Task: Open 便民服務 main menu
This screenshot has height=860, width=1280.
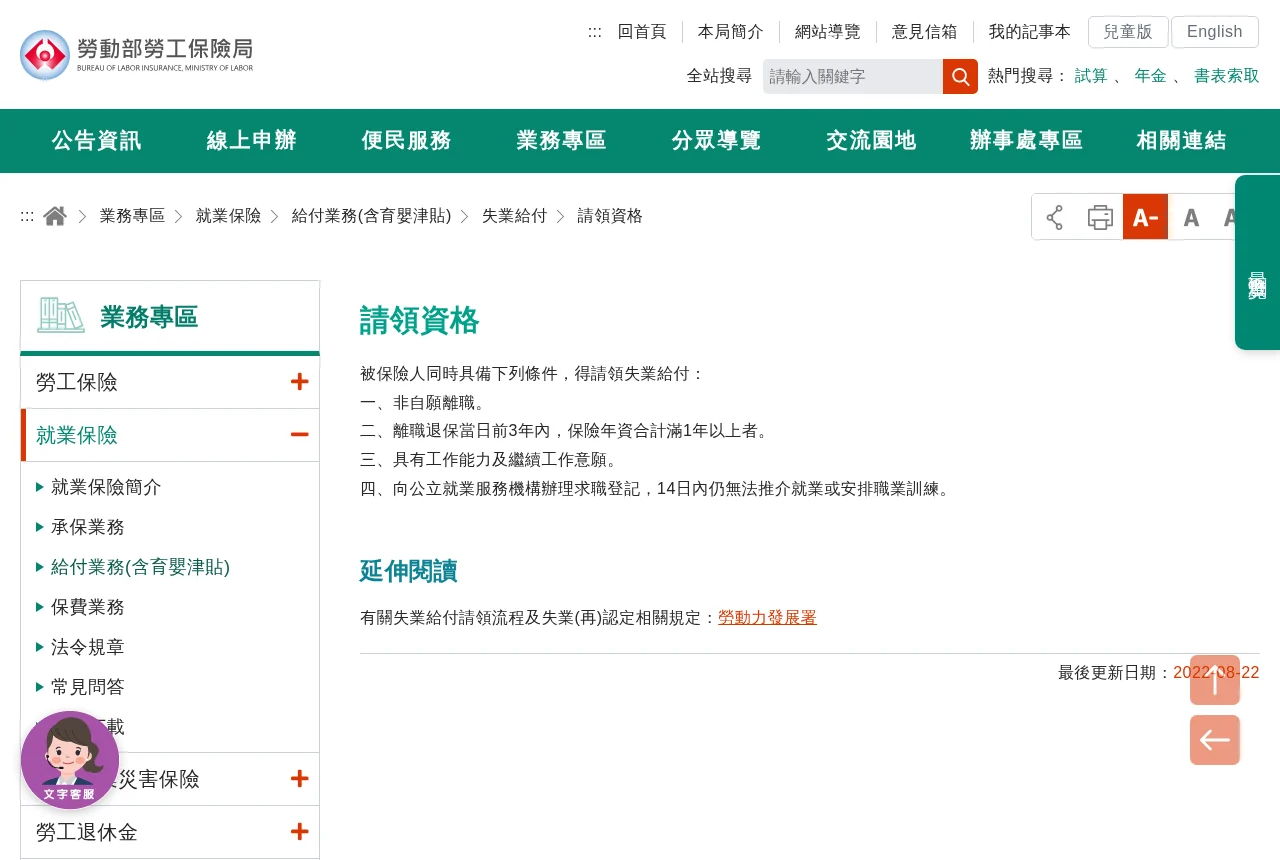Action: pyautogui.click(x=407, y=141)
